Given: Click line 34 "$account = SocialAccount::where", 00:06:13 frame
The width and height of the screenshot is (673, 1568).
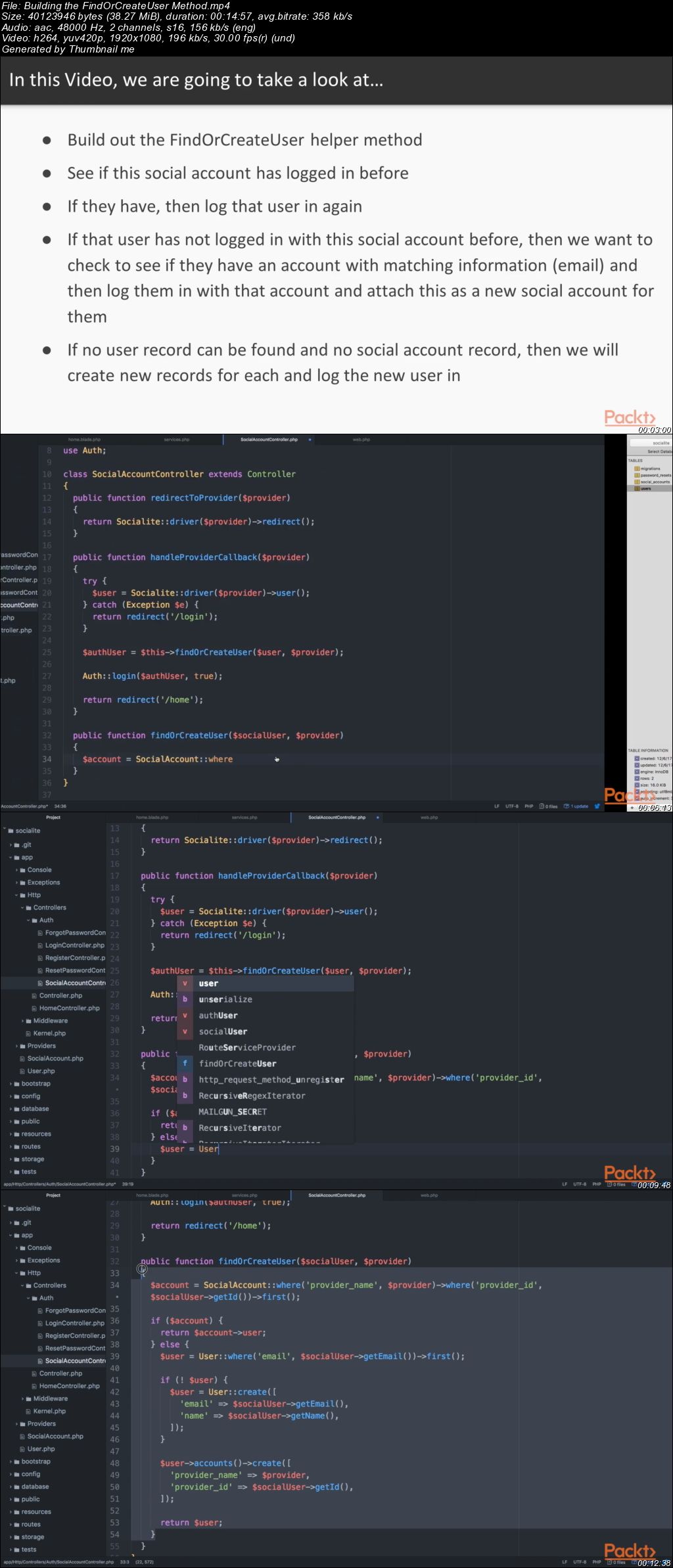Looking at the screenshot, I should click(x=158, y=759).
